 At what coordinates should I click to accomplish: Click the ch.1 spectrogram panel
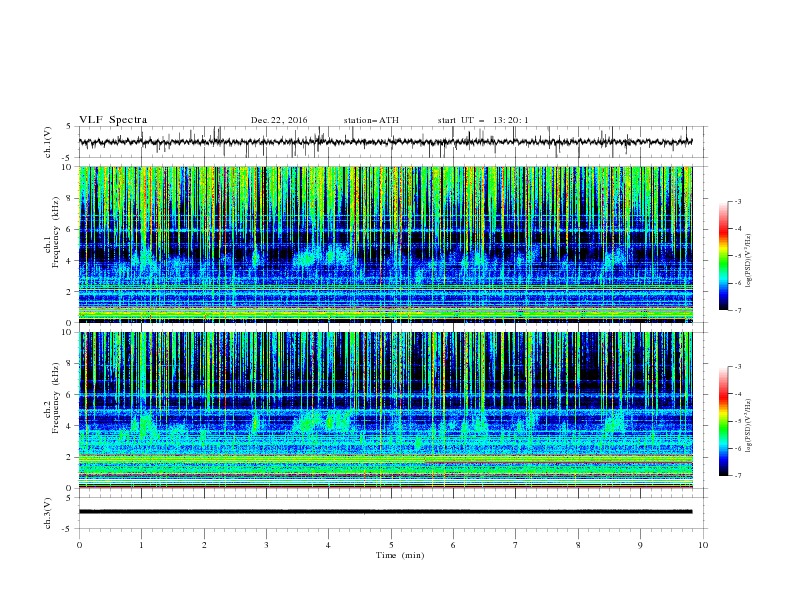pos(385,244)
